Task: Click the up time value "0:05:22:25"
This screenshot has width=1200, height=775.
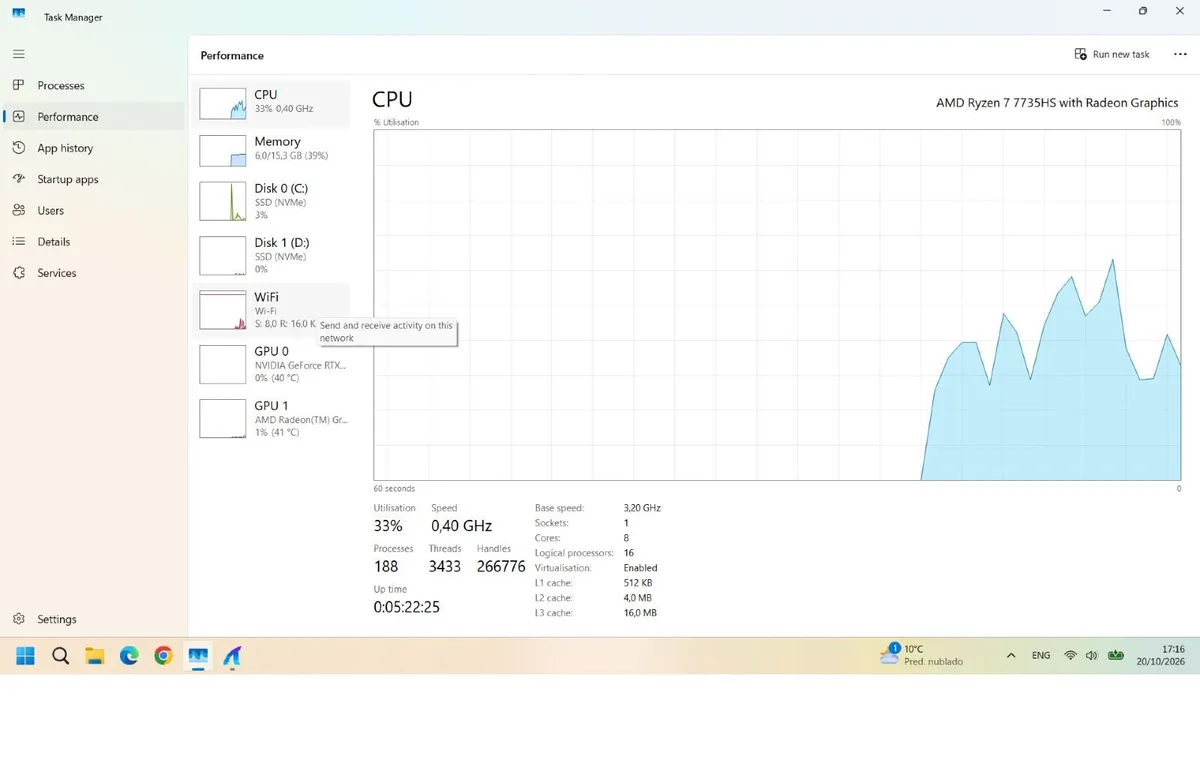Action: [407, 607]
